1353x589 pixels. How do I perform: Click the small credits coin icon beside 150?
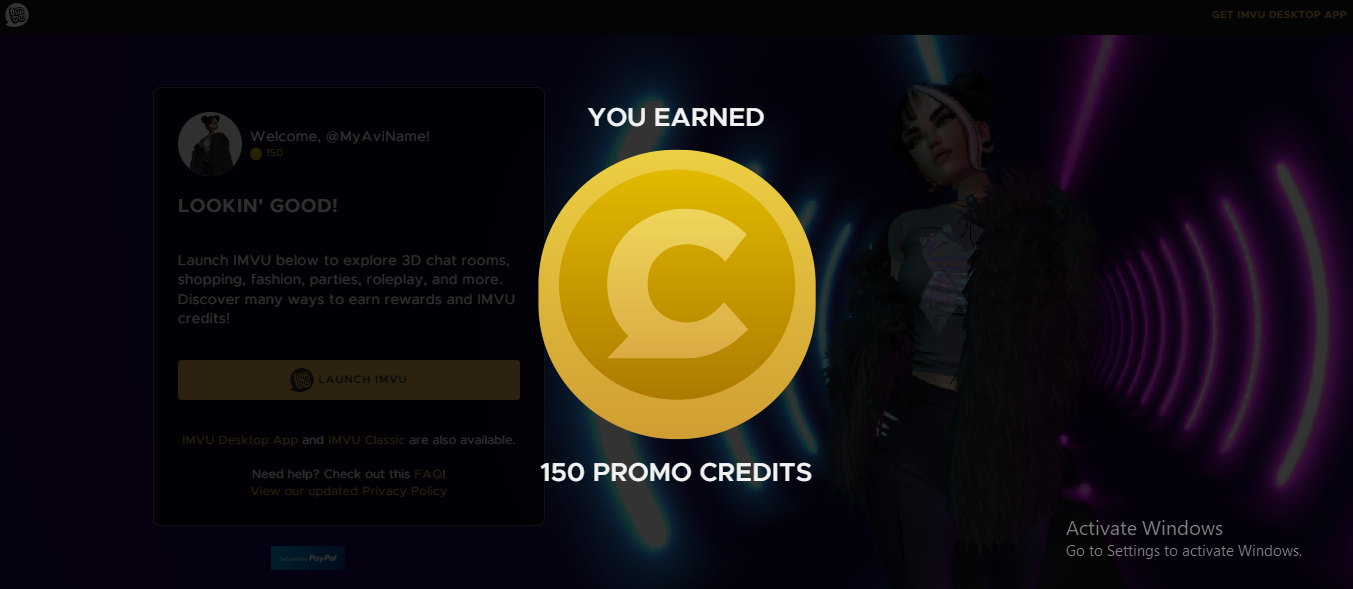256,153
